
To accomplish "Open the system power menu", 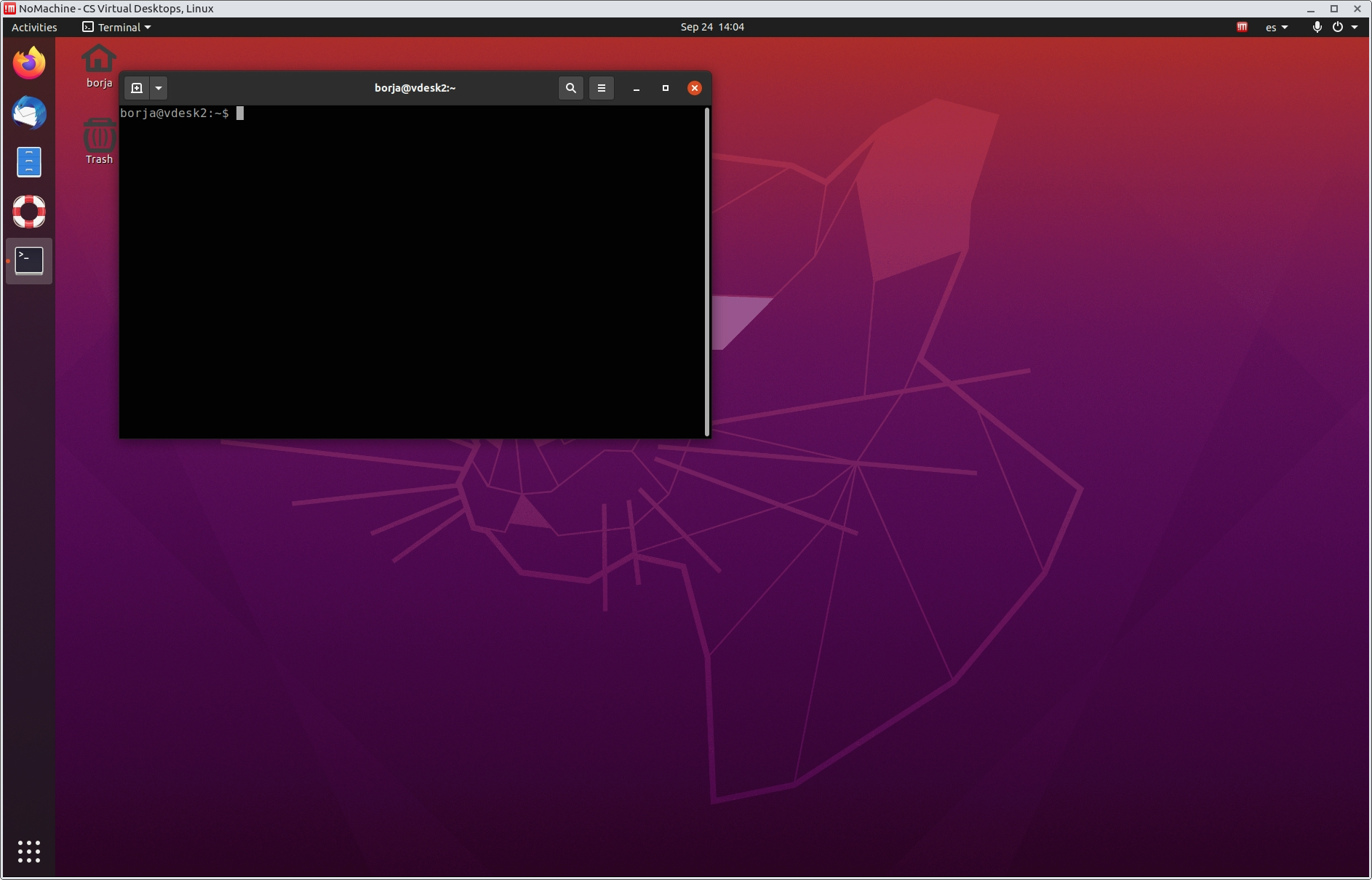I will (x=1344, y=27).
